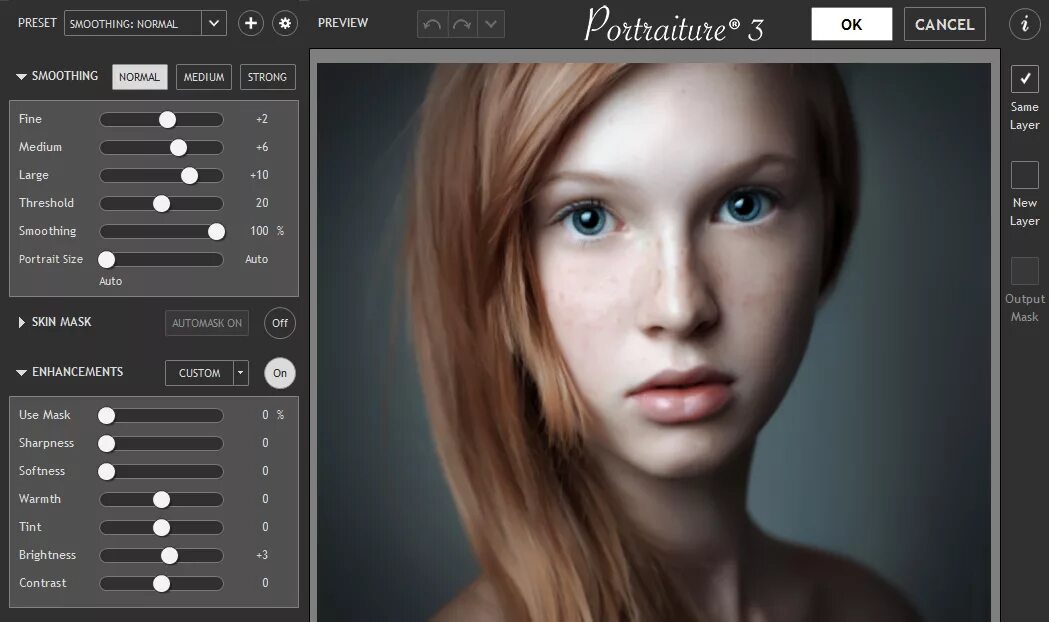Toggle the Same Layer checkbox
The height and width of the screenshot is (622, 1049).
coord(1024,79)
